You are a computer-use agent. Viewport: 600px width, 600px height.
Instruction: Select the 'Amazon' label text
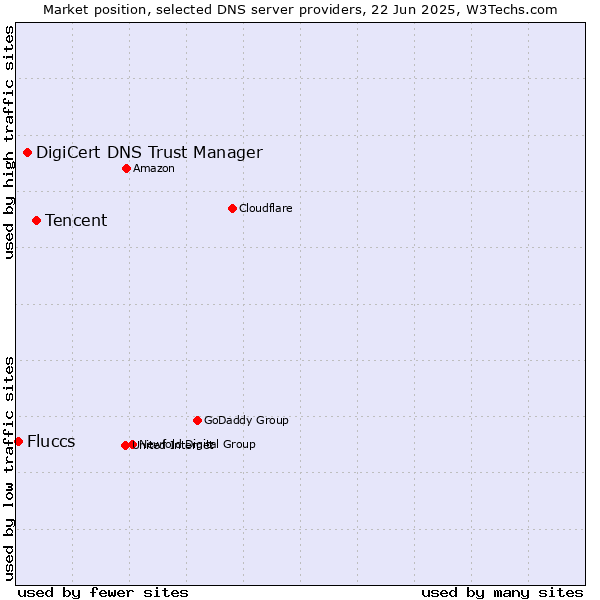[154, 168]
